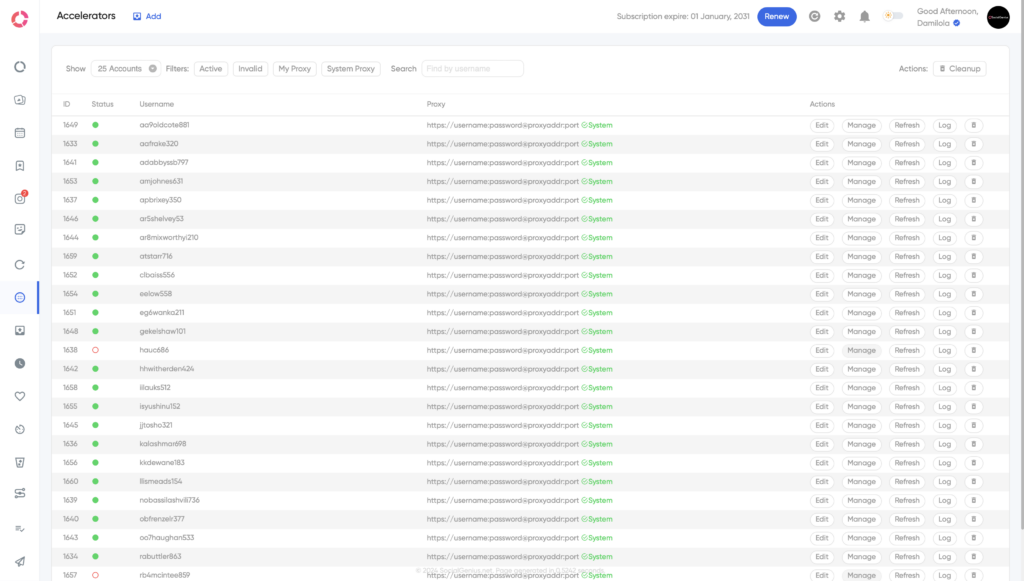Open the user profile avatar menu
Screen dimensions: 1024x581
click(998, 17)
